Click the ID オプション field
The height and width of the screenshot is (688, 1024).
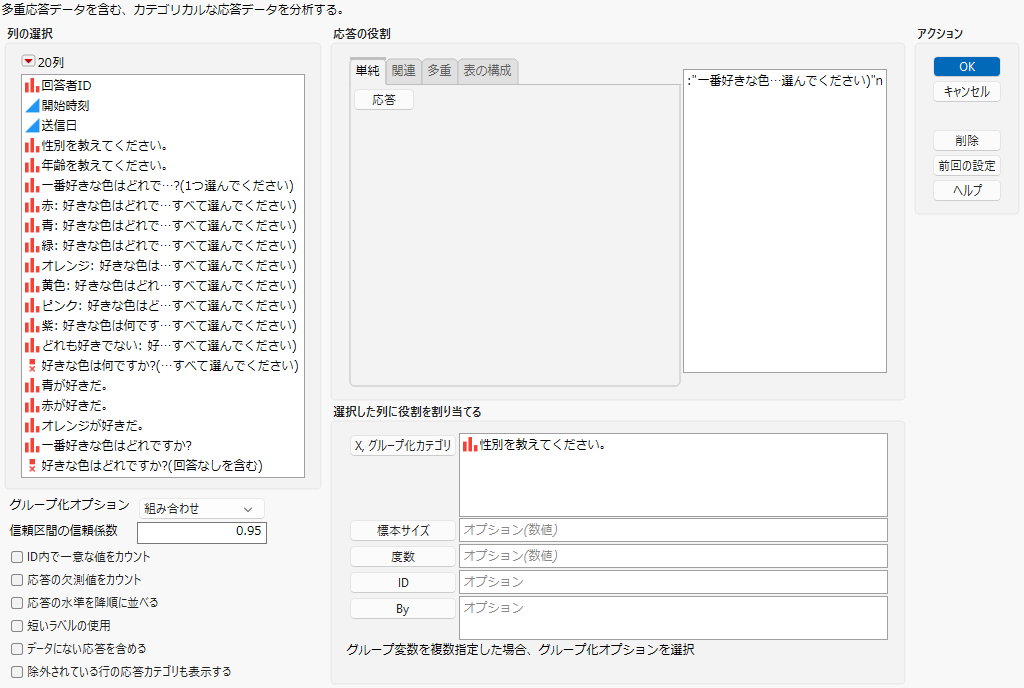[673, 582]
